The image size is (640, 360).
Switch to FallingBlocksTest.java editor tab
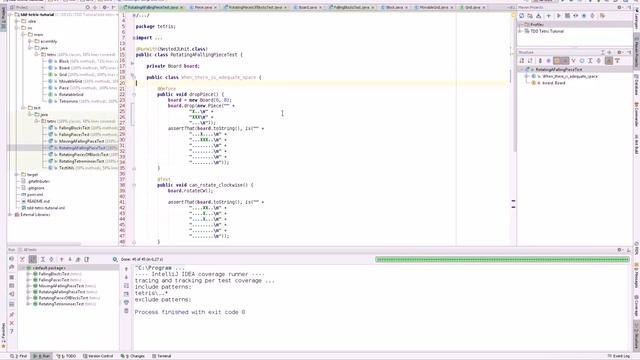[351, 7]
